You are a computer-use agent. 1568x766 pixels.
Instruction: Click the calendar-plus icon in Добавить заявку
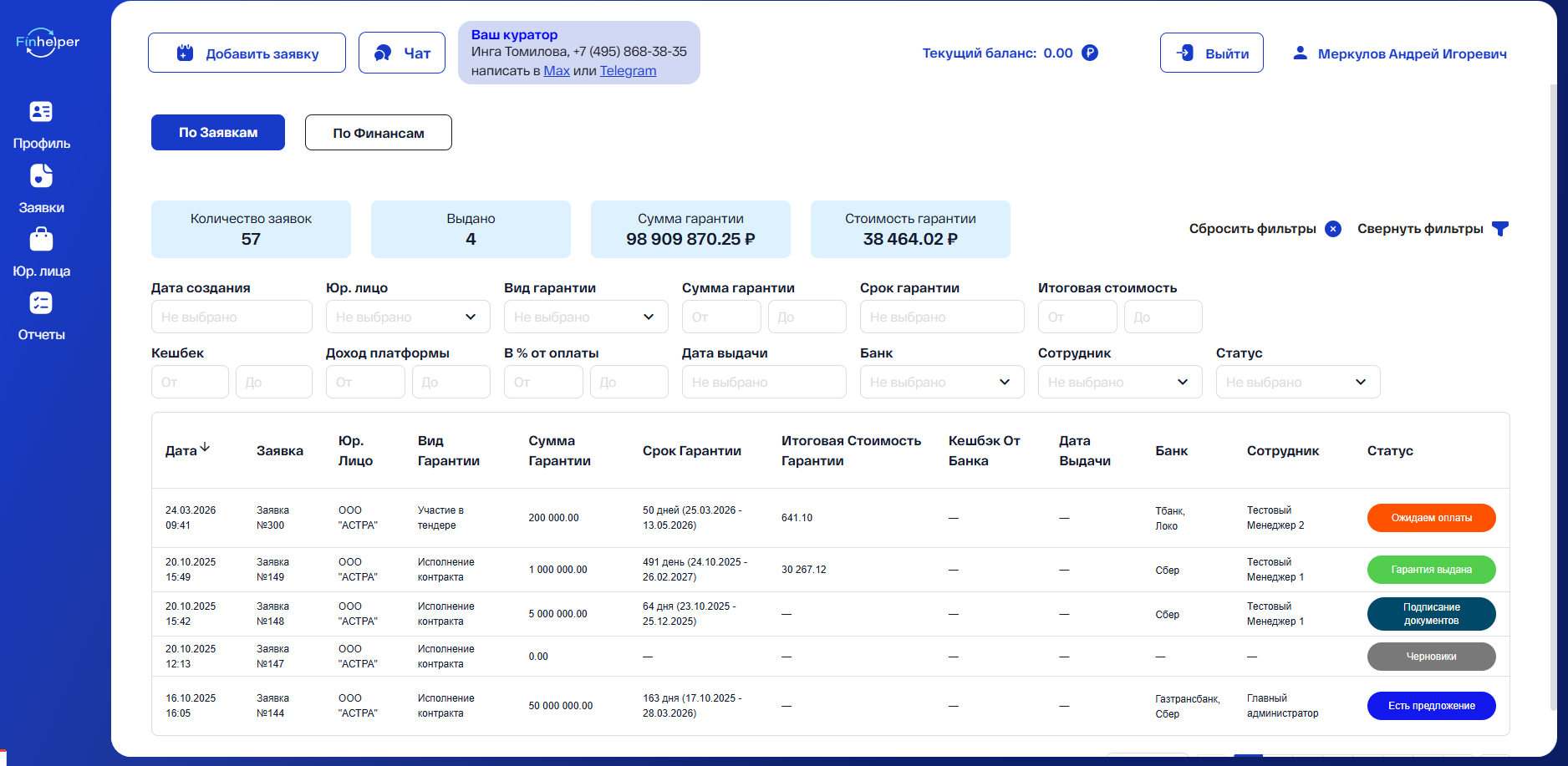185,53
